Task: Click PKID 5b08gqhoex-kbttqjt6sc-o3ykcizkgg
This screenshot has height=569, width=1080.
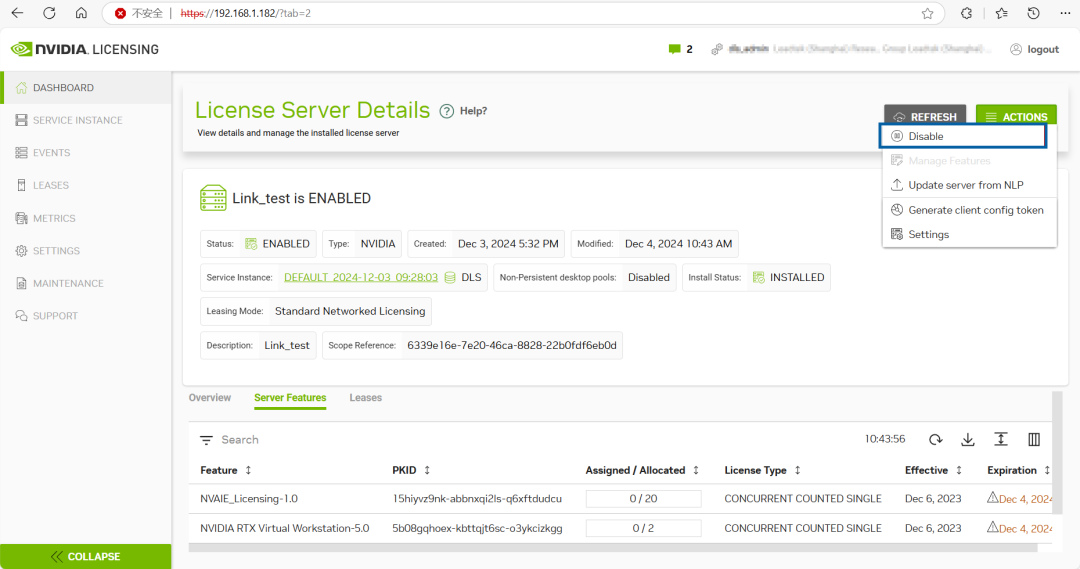Action: point(477,528)
